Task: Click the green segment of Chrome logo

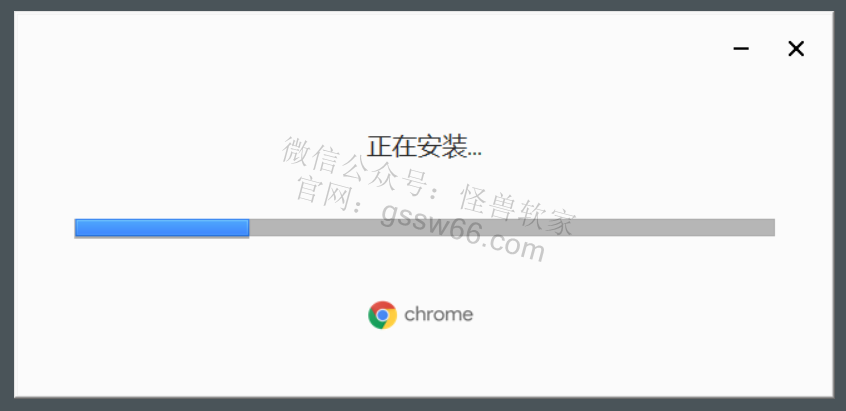Action: (x=374, y=320)
